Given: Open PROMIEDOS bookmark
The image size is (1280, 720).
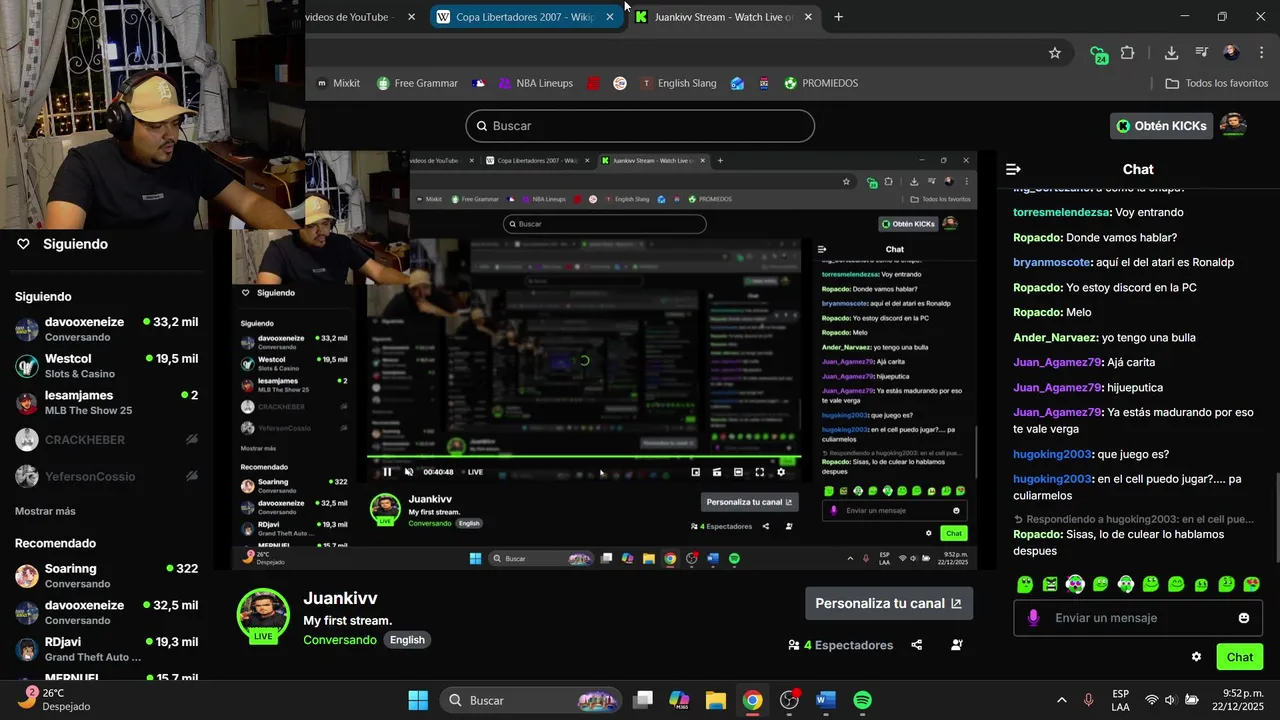Looking at the screenshot, I should point(821,83).
